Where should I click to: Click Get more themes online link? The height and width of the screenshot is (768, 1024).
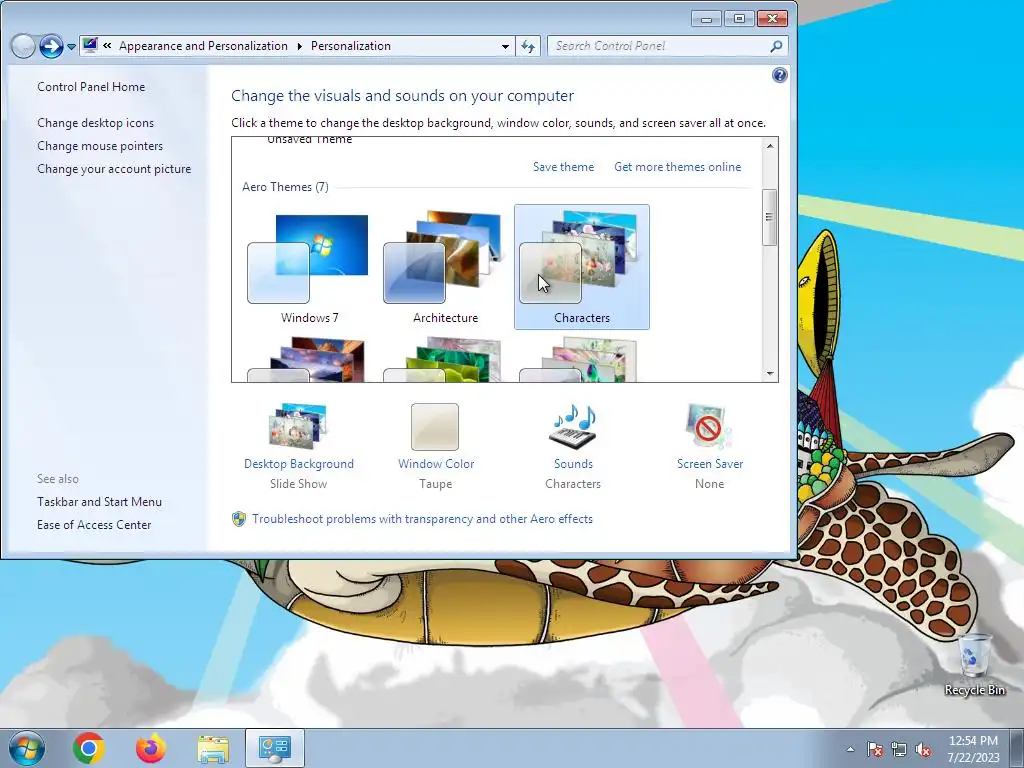677,167
